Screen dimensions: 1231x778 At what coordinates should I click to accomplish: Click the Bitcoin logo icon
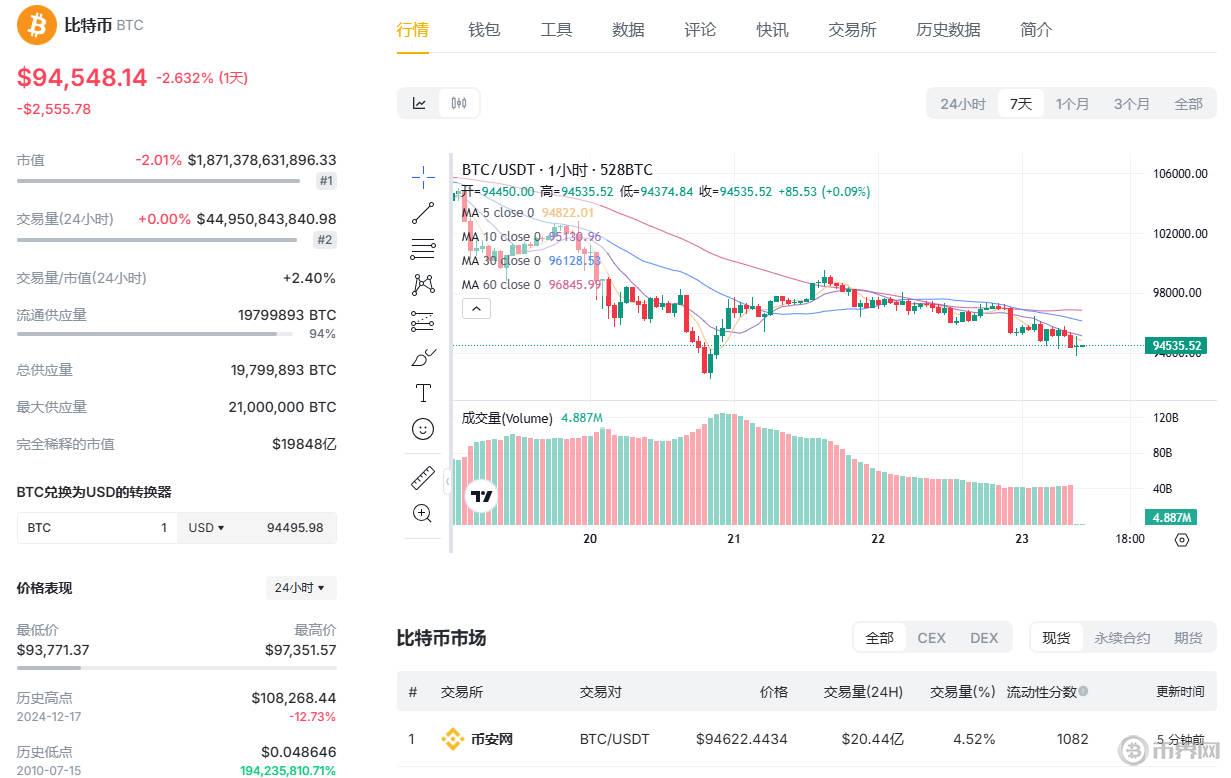point(37,25)
